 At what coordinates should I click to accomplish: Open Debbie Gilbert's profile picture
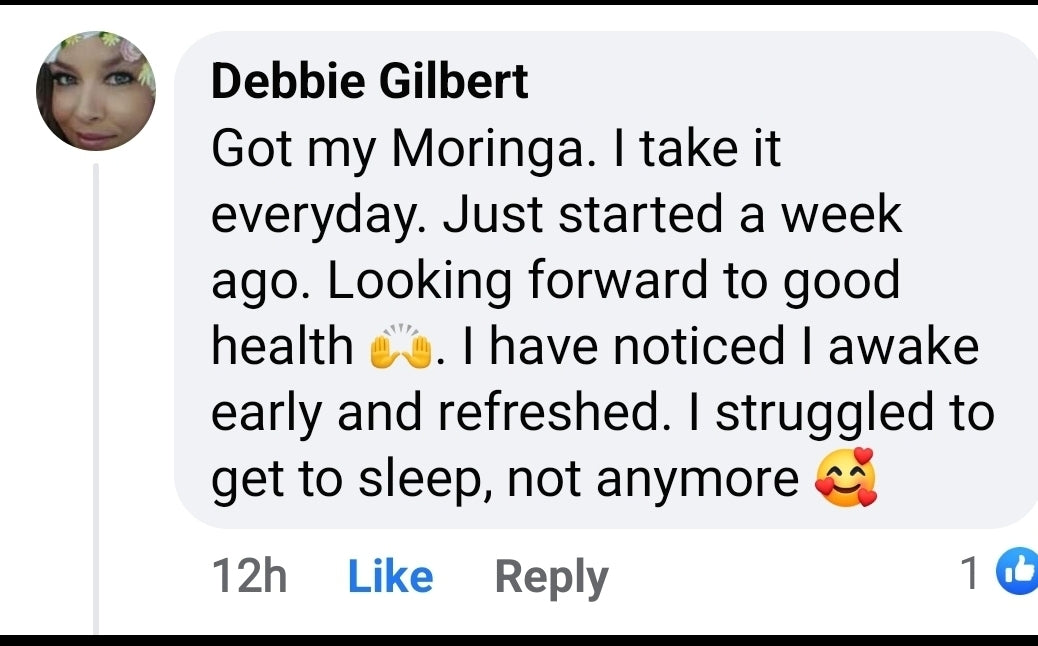click(x=96, y=92)
